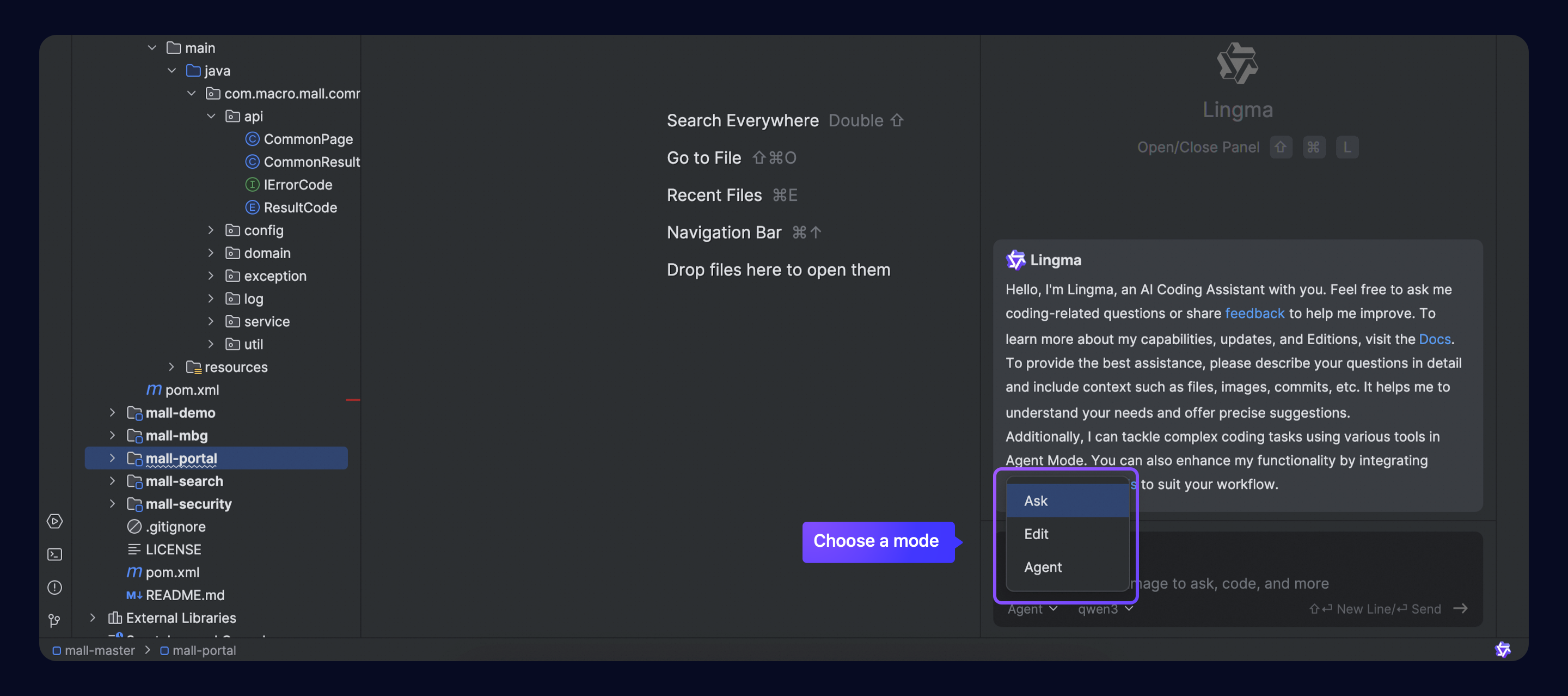This screenshot has height=696, width=1568.
Task: Open the README.md markdown file
Action: pyautogui.click(x=185, y=595)
